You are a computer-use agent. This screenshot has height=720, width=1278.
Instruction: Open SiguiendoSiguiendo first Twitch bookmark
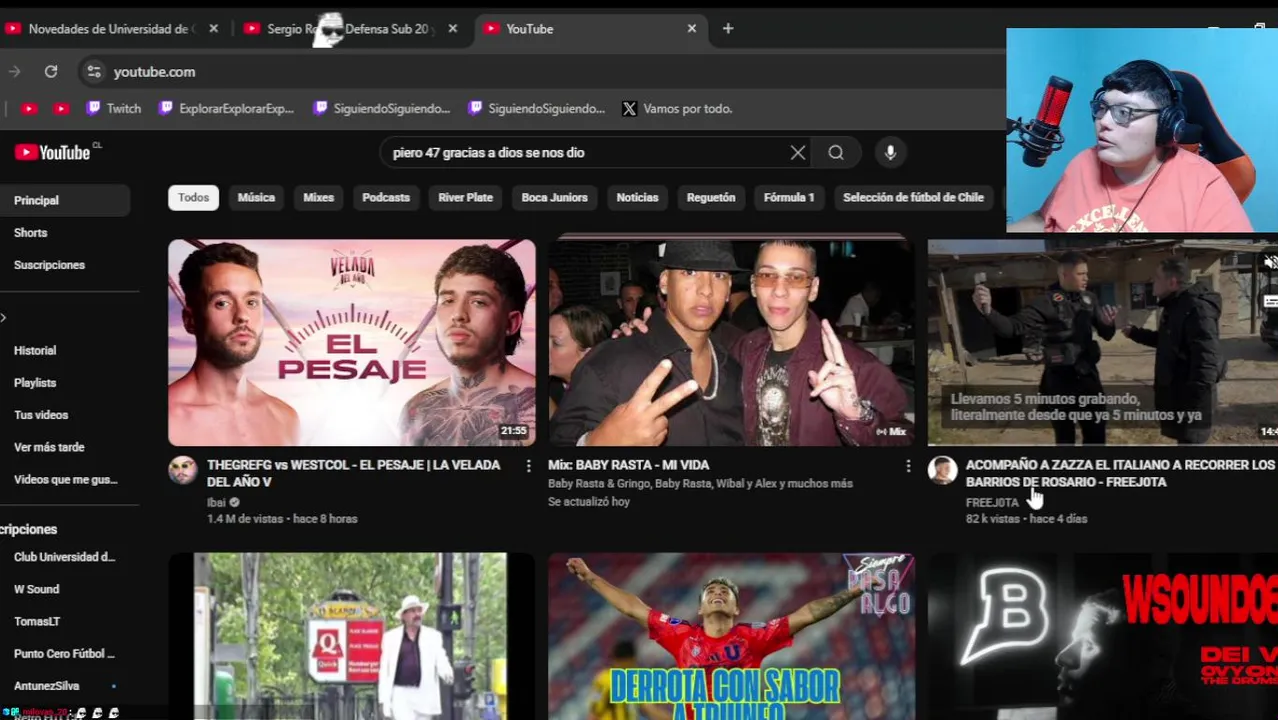(x=381, y=109)
